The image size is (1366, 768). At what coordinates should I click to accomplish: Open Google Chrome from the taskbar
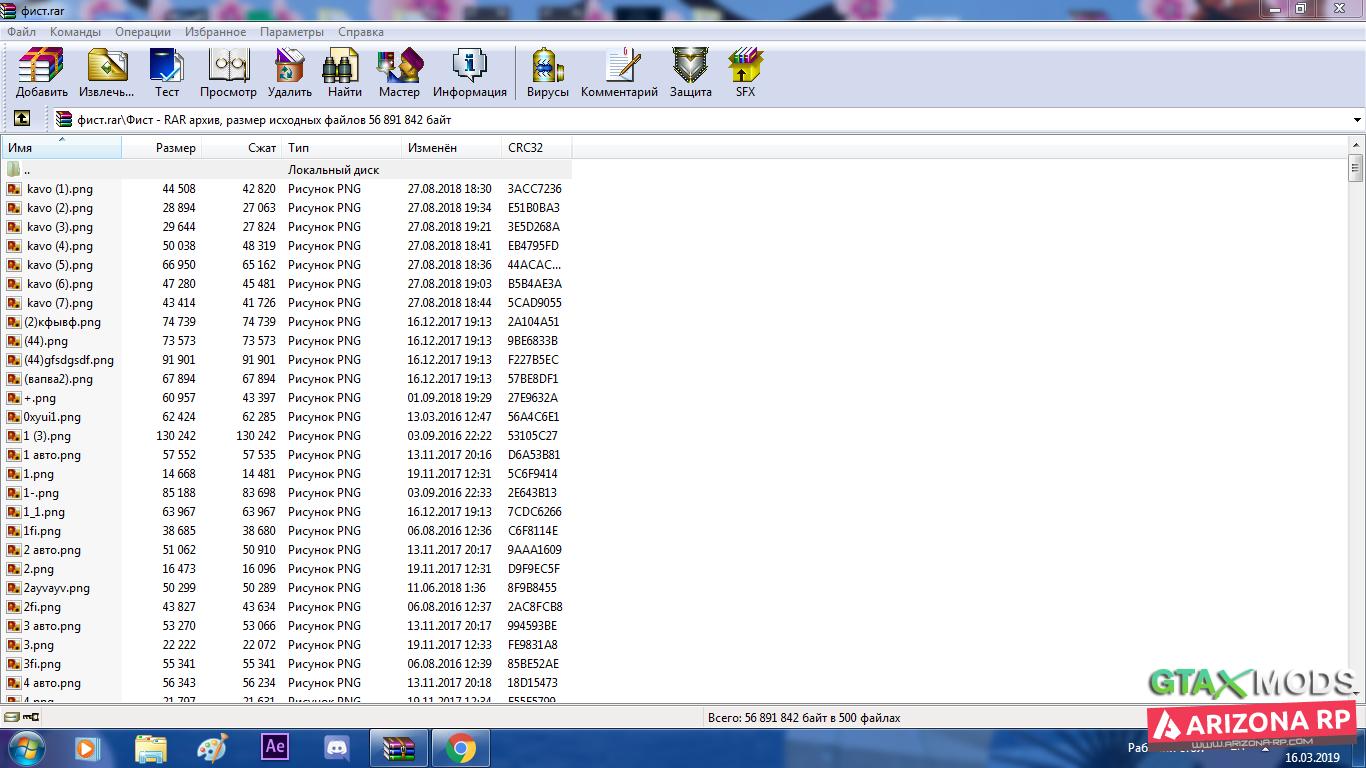pyautogui.click(x=460, y=747)
